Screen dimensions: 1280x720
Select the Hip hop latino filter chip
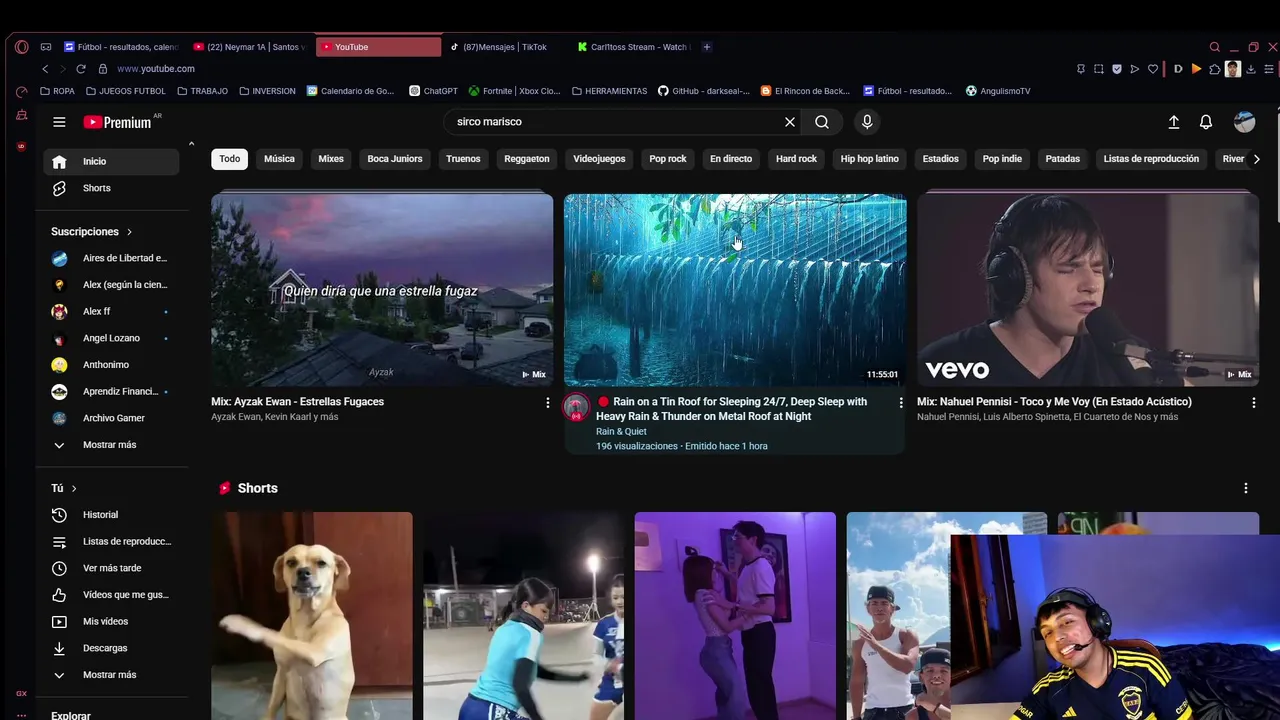[x=870, y=159]
